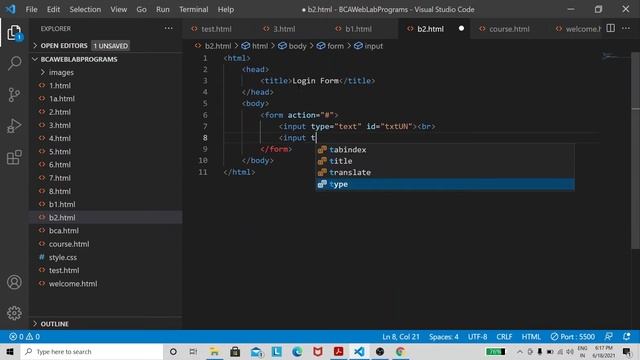Switch to the b1.html tab

click(x=358, y=29)
